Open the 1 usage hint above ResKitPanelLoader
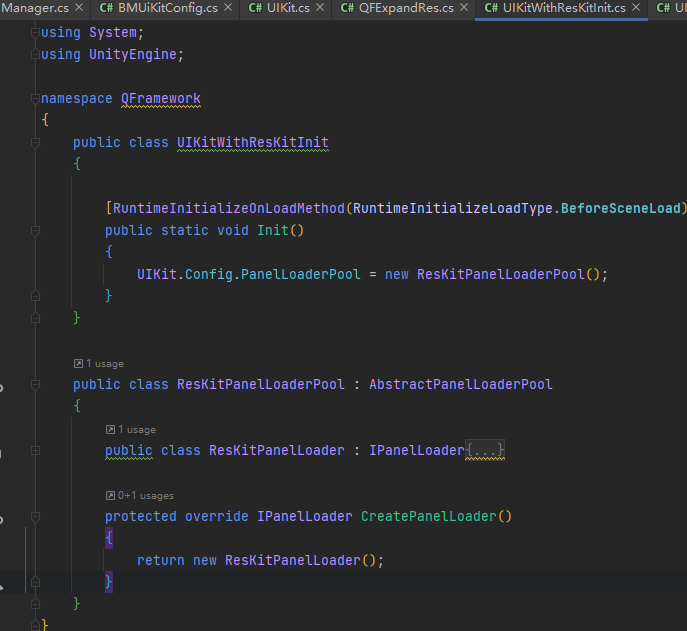Image resolution: width=687 pixels, height=631 pixels. tap(137, 430)
